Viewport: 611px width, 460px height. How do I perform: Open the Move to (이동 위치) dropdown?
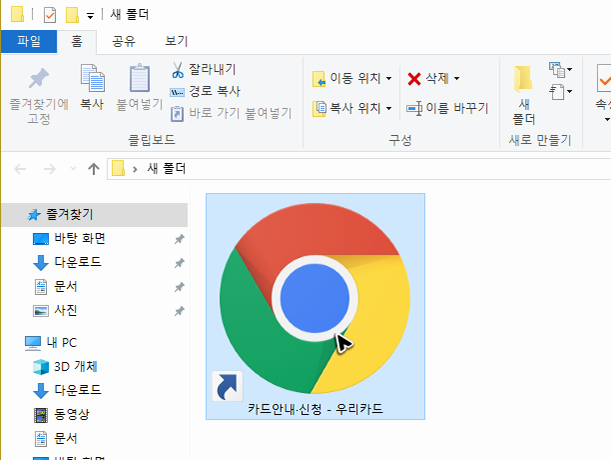[352, 78]
